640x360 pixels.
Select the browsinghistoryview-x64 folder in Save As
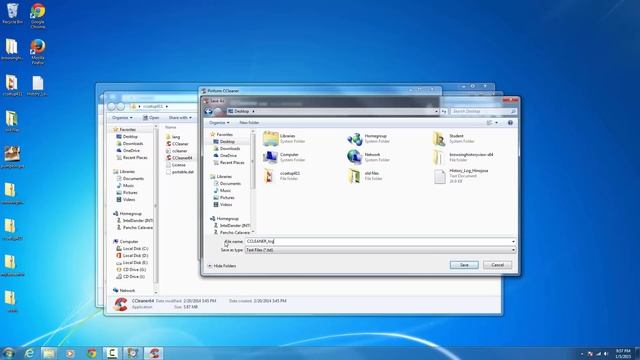point(463,157)
